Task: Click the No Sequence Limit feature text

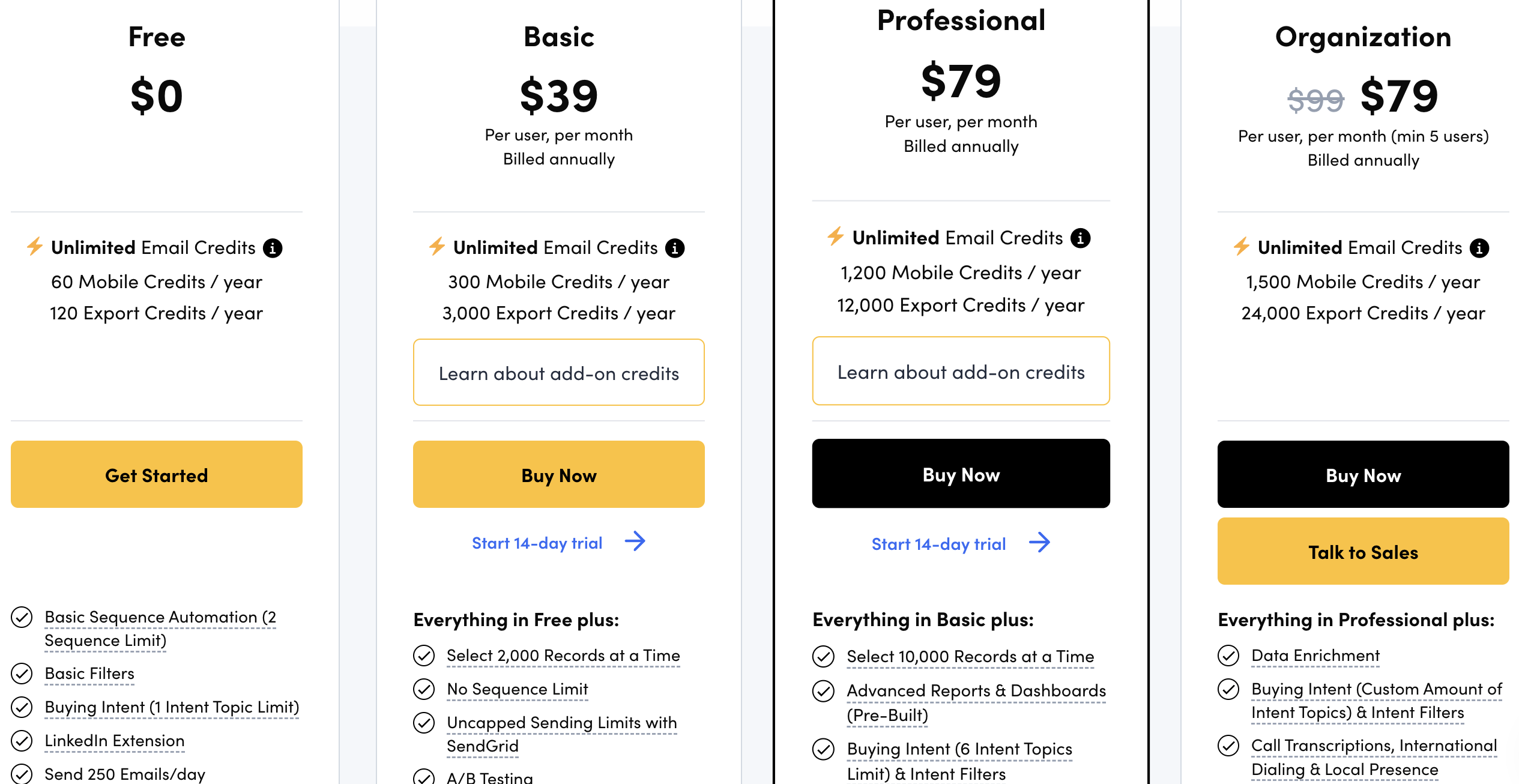Action: coord(518,689)
